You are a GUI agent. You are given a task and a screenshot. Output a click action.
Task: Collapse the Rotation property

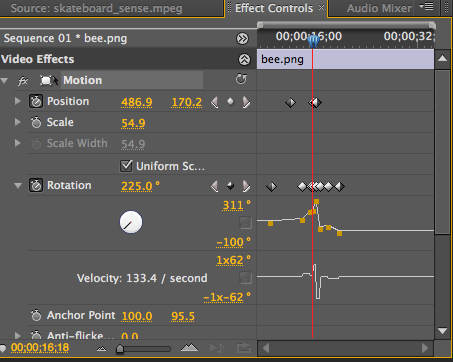(18, 186)
